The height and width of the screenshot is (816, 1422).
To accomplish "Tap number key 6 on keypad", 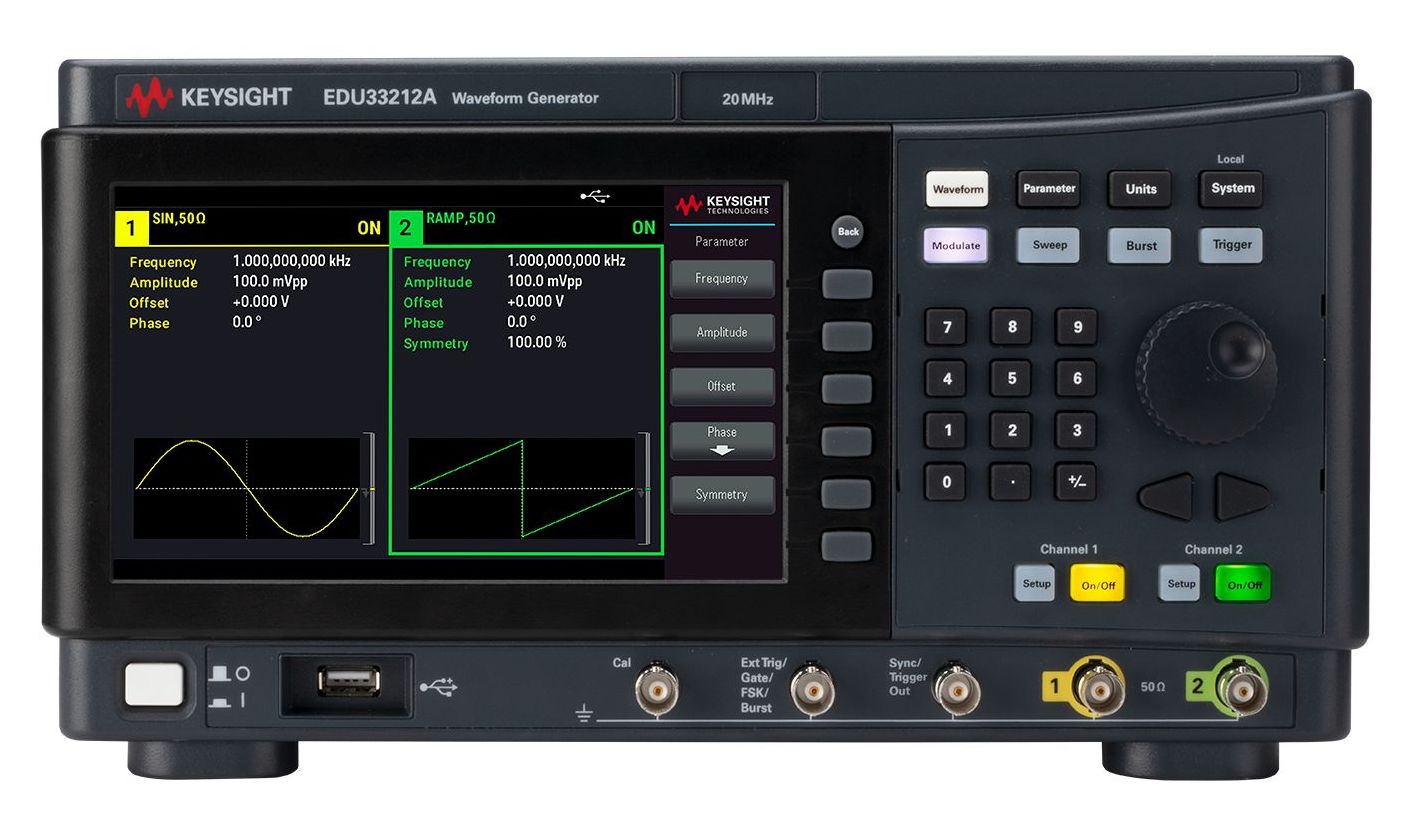I will (x=1077, y=379).
